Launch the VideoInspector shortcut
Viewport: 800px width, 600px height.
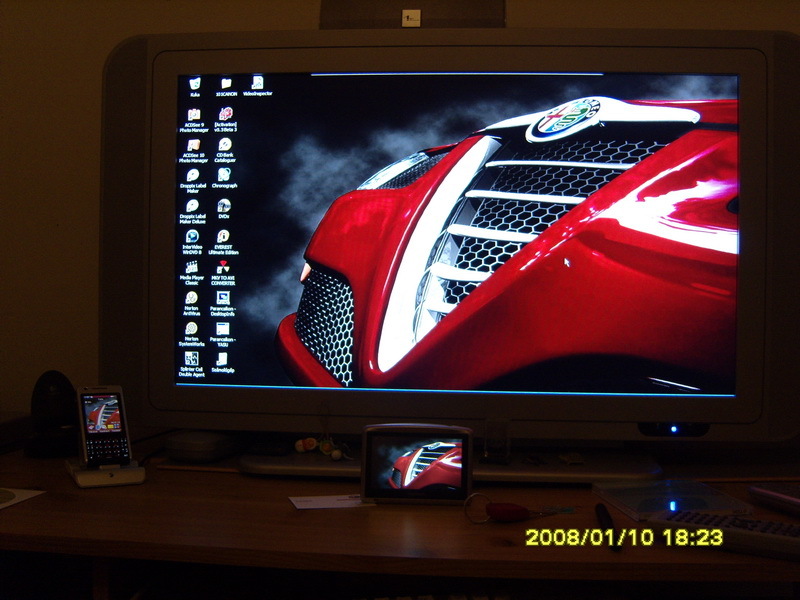(257, 83)
